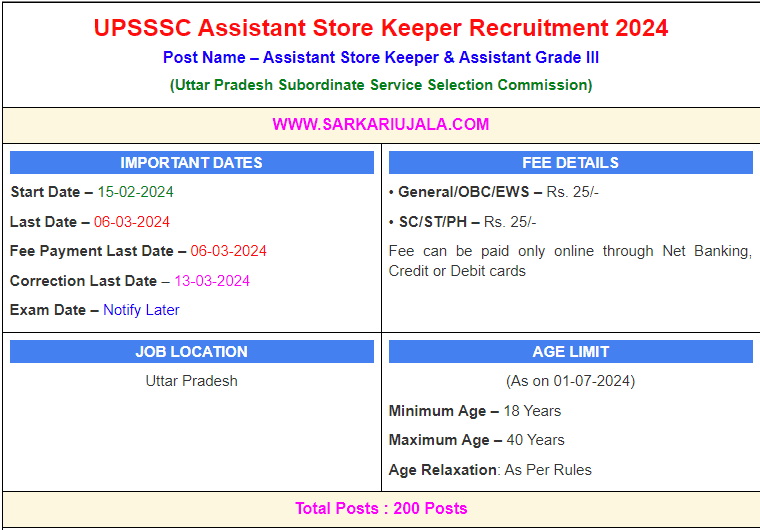Click the Minimum Age 18 Years line
The width and height of the screenshot is (760, 530).
(475, 411)
